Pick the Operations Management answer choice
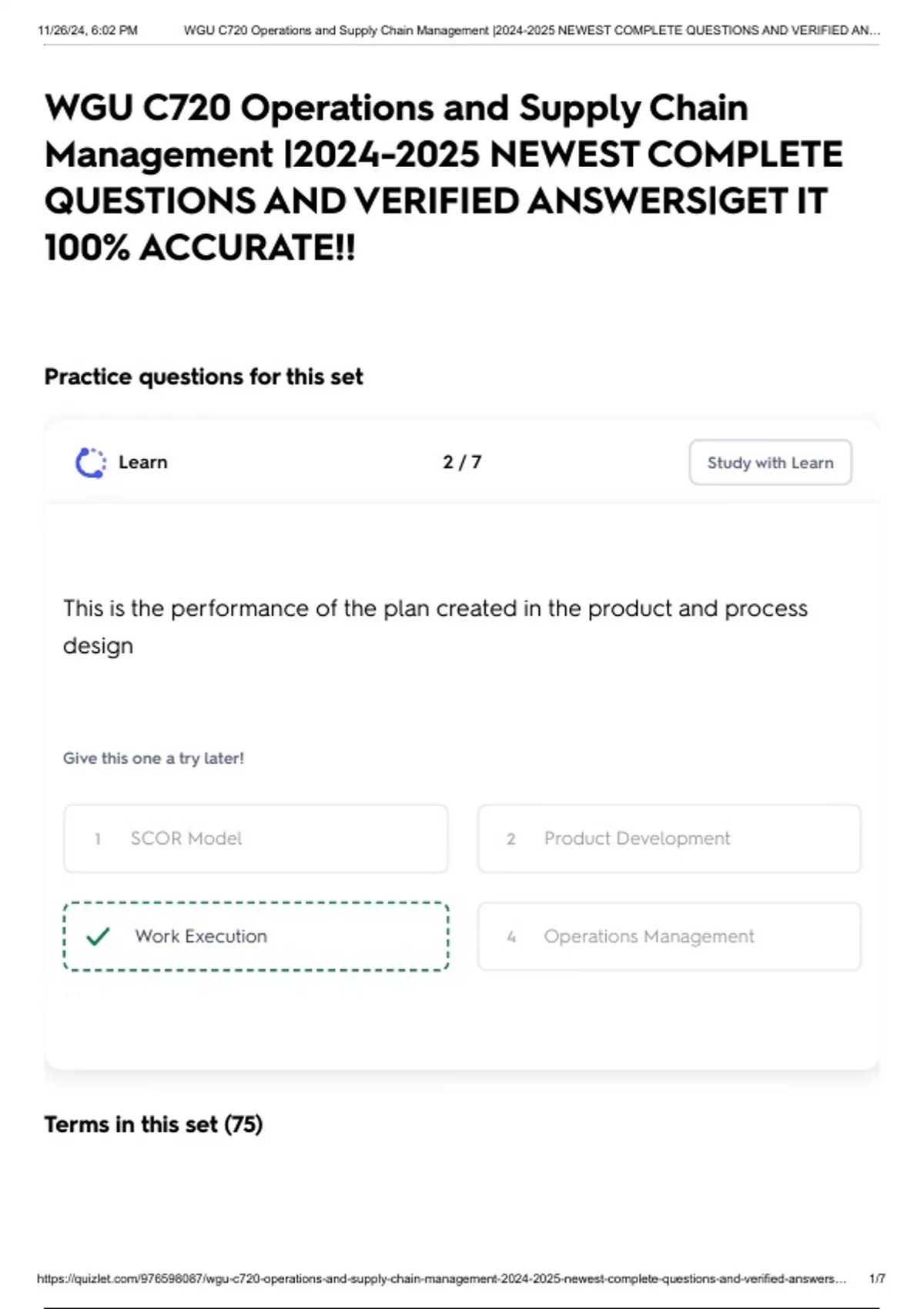This screenshot has width=924, height=1309. [668, 936]
